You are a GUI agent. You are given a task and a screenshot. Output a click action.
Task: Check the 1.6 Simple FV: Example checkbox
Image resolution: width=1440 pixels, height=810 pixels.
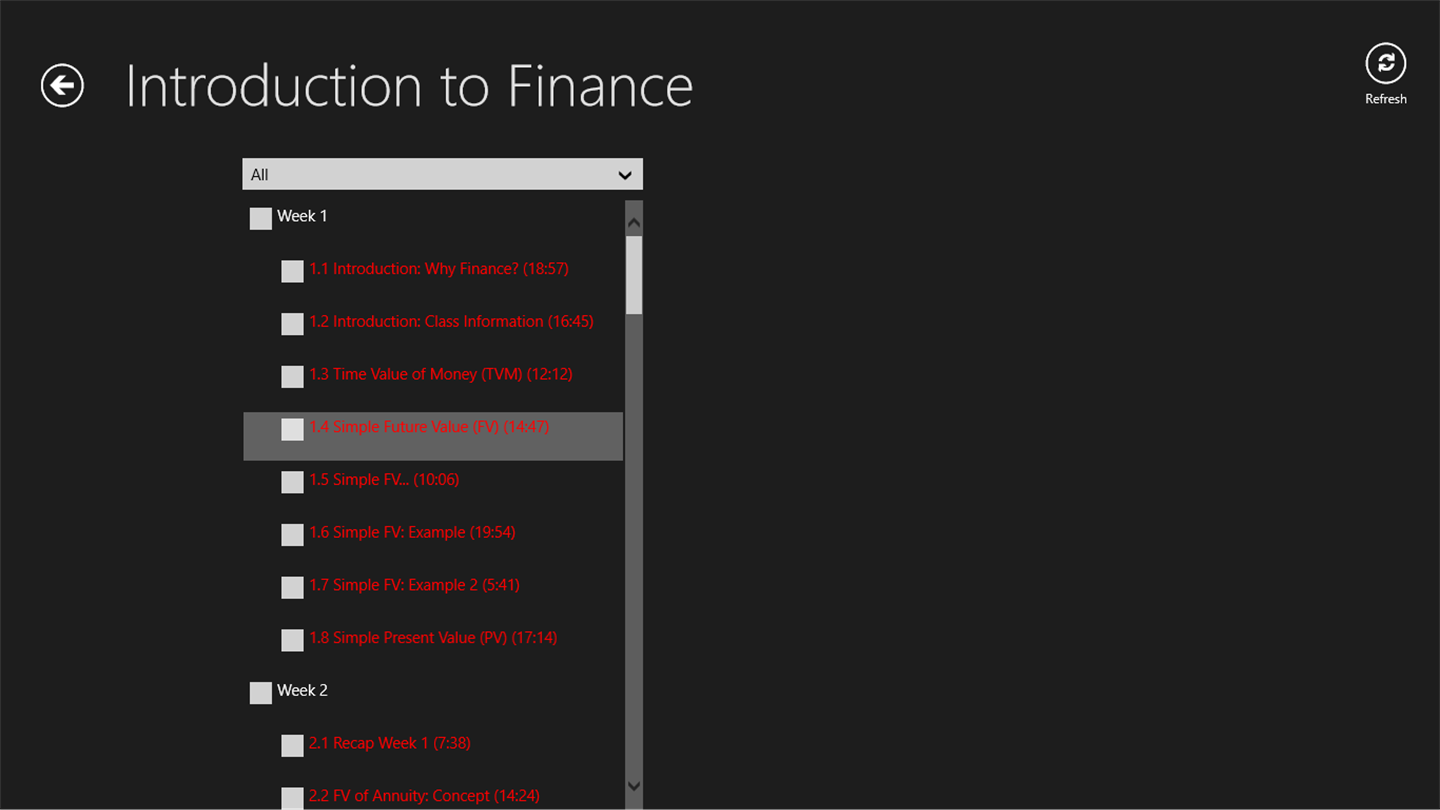click(292, 535)
